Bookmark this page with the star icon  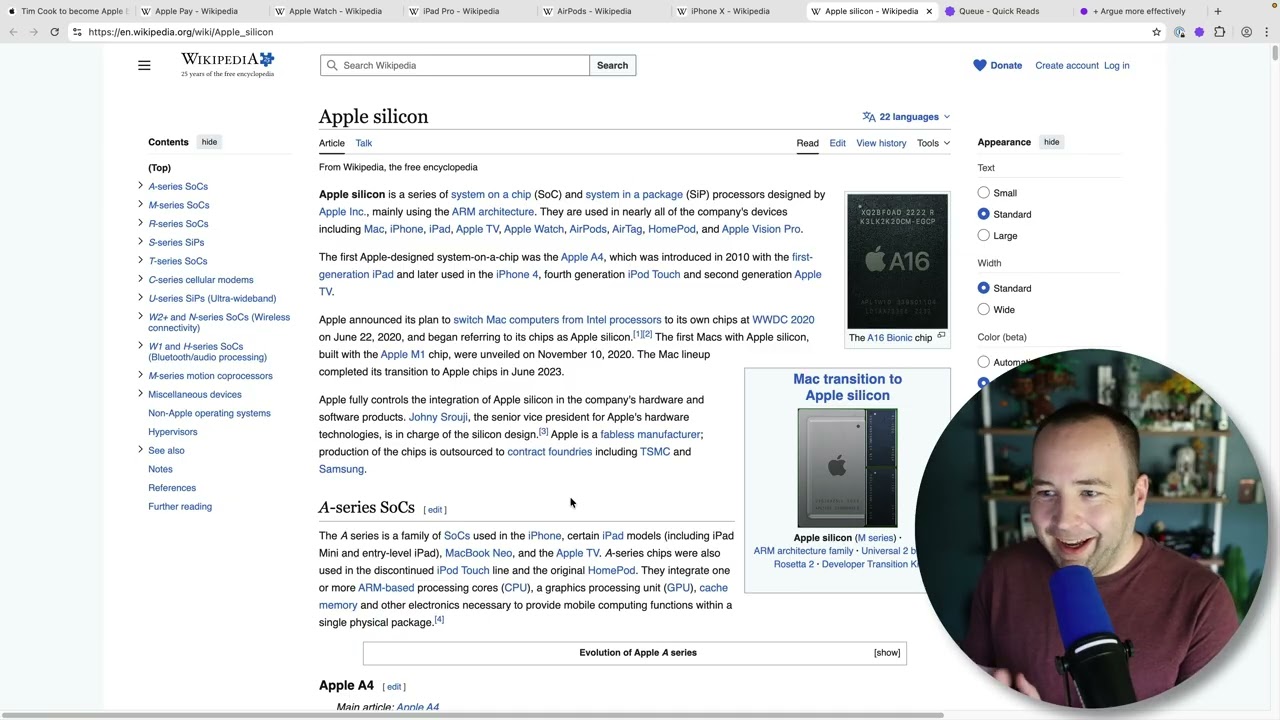[1157, 32]
